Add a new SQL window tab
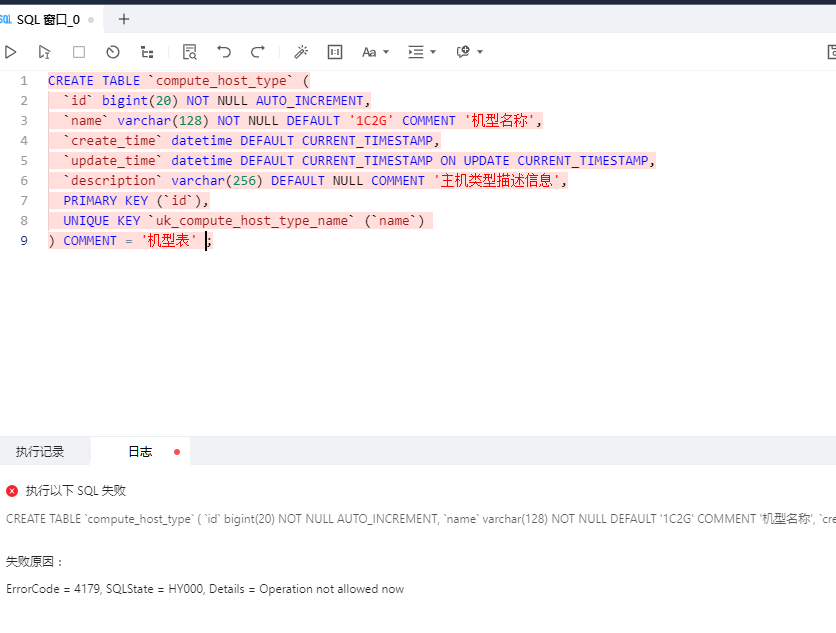836x633 pixels. tap(124, 19)
